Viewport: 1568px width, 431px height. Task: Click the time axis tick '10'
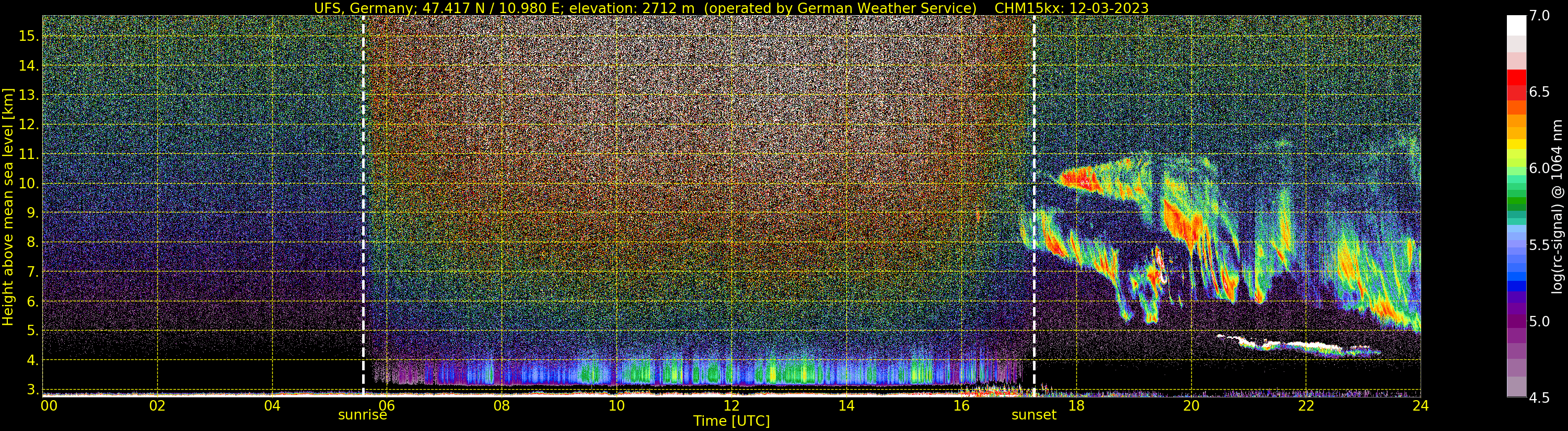click(x=617, y=406)
